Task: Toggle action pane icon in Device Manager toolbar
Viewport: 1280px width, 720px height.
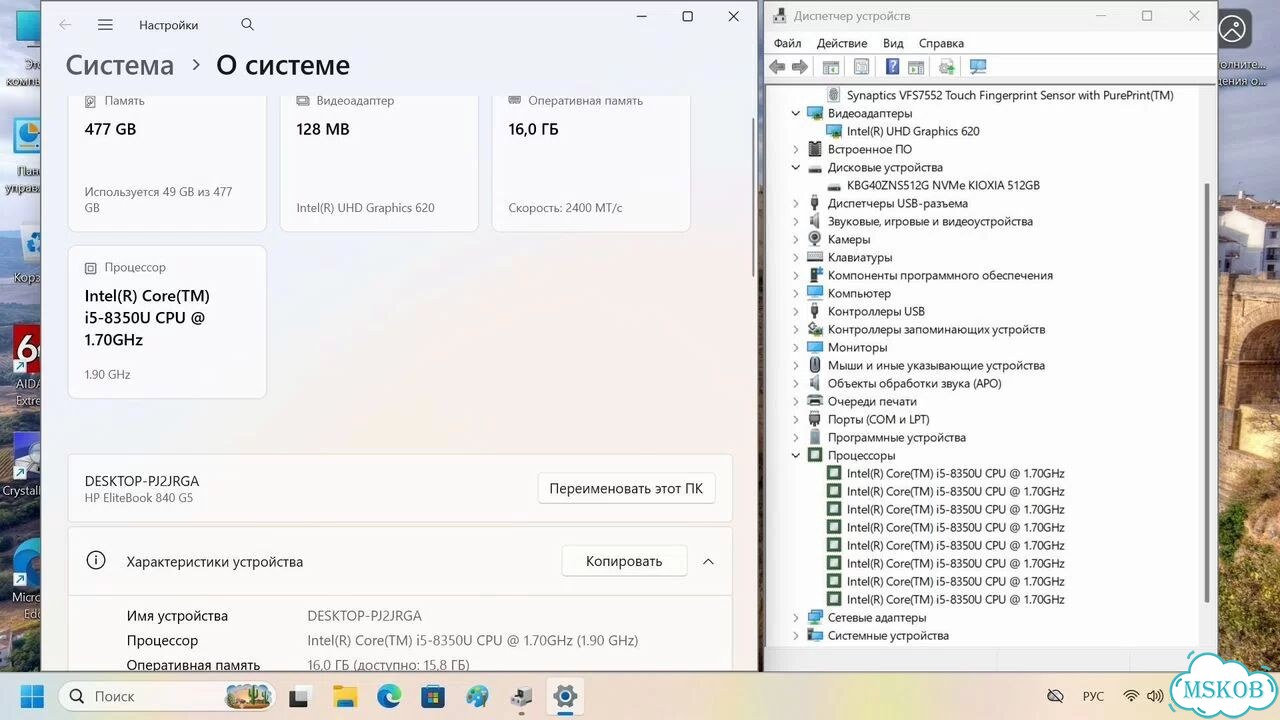Action: [x=915, y=67]
